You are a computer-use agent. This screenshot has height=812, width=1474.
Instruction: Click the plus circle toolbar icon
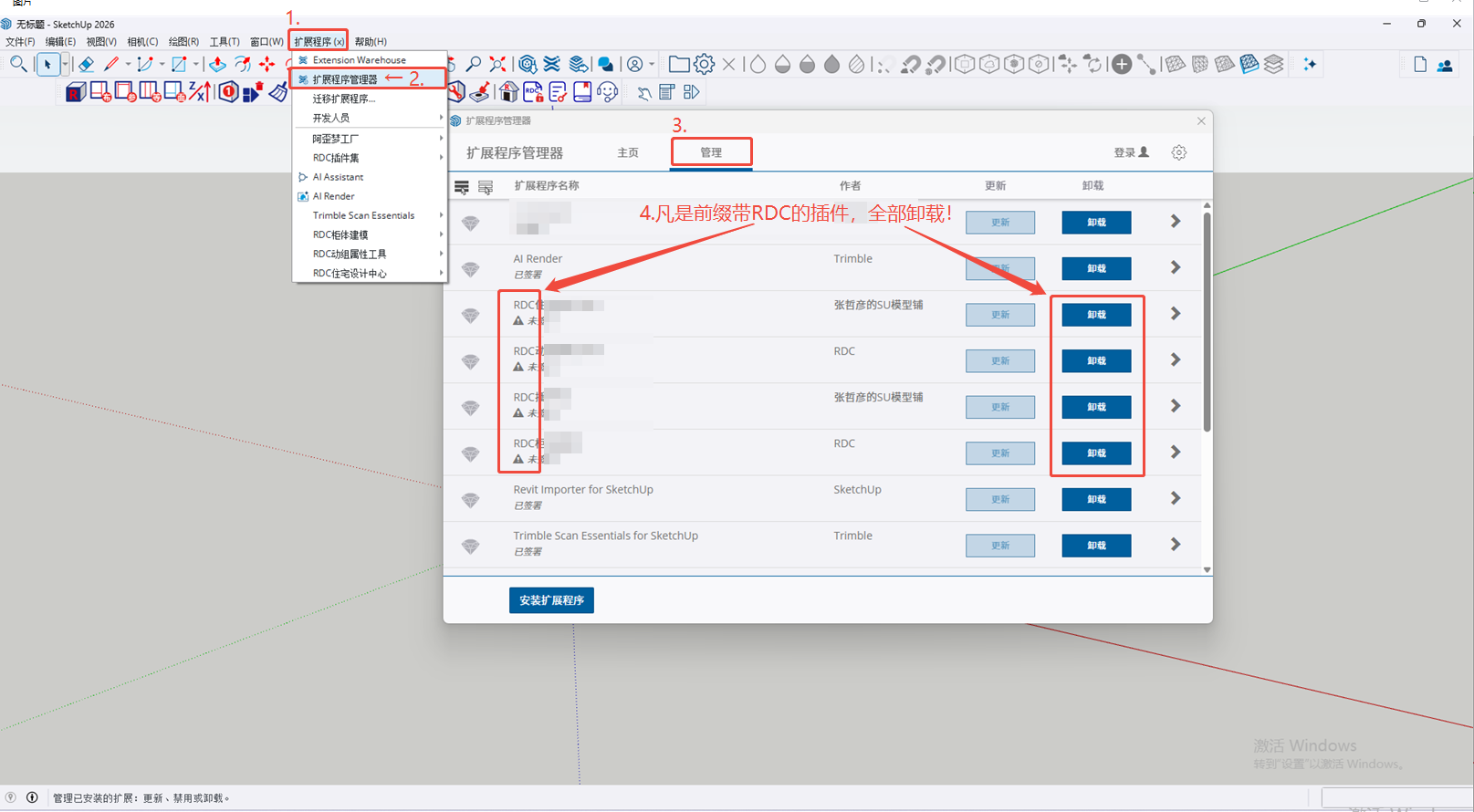(x=1122, y=64)
